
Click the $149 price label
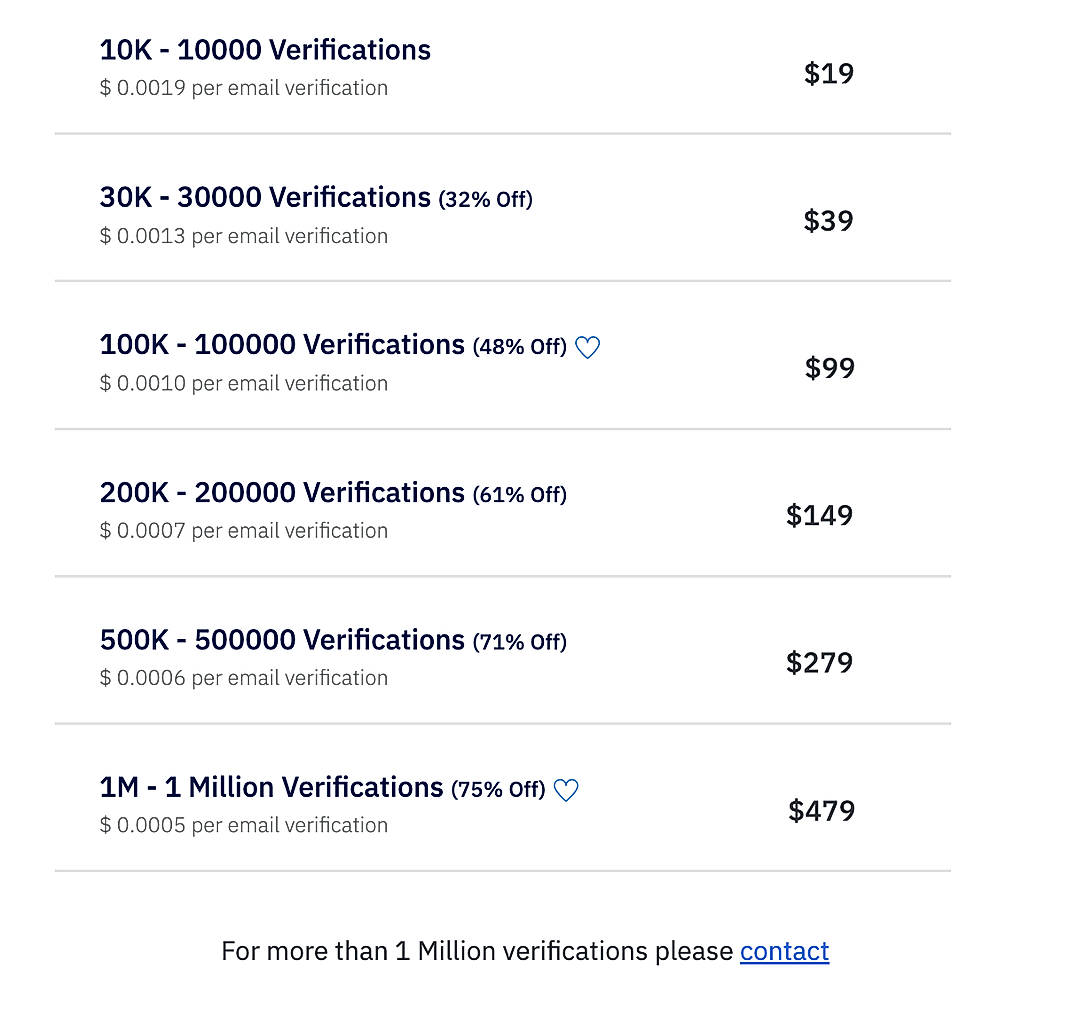tap(819, 515)
